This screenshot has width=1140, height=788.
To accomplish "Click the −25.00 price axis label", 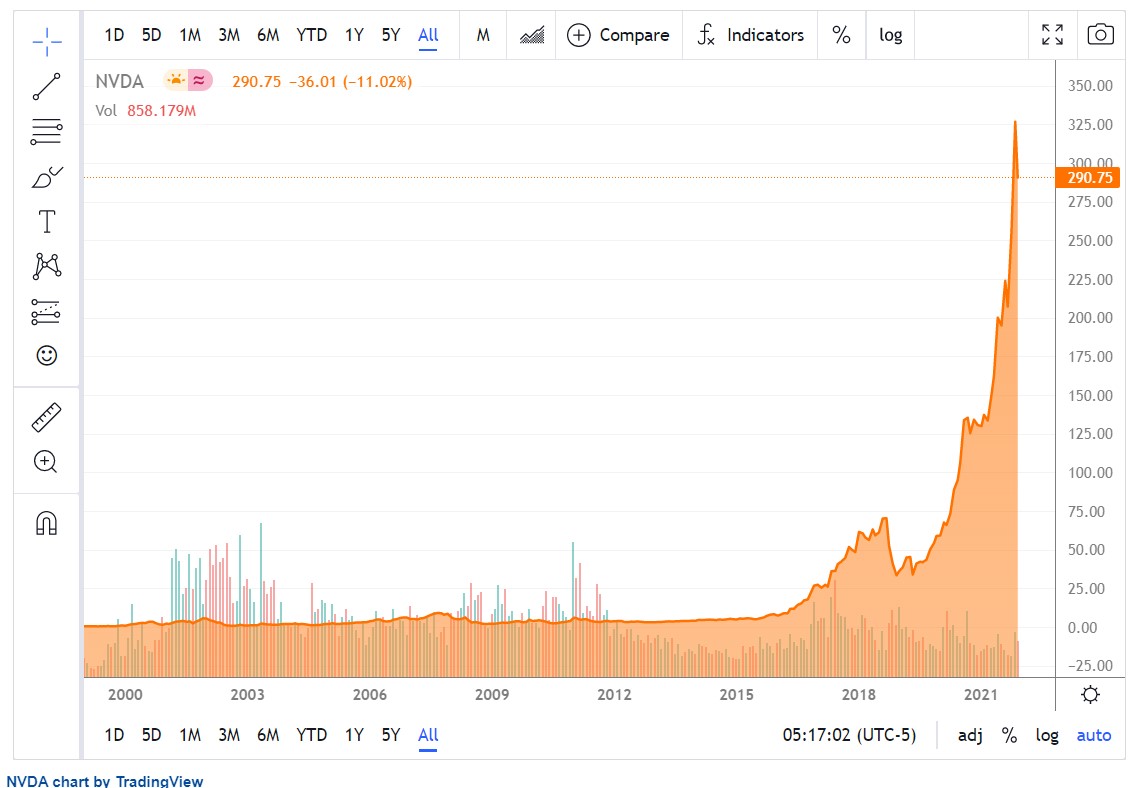I will point(1090,665).
